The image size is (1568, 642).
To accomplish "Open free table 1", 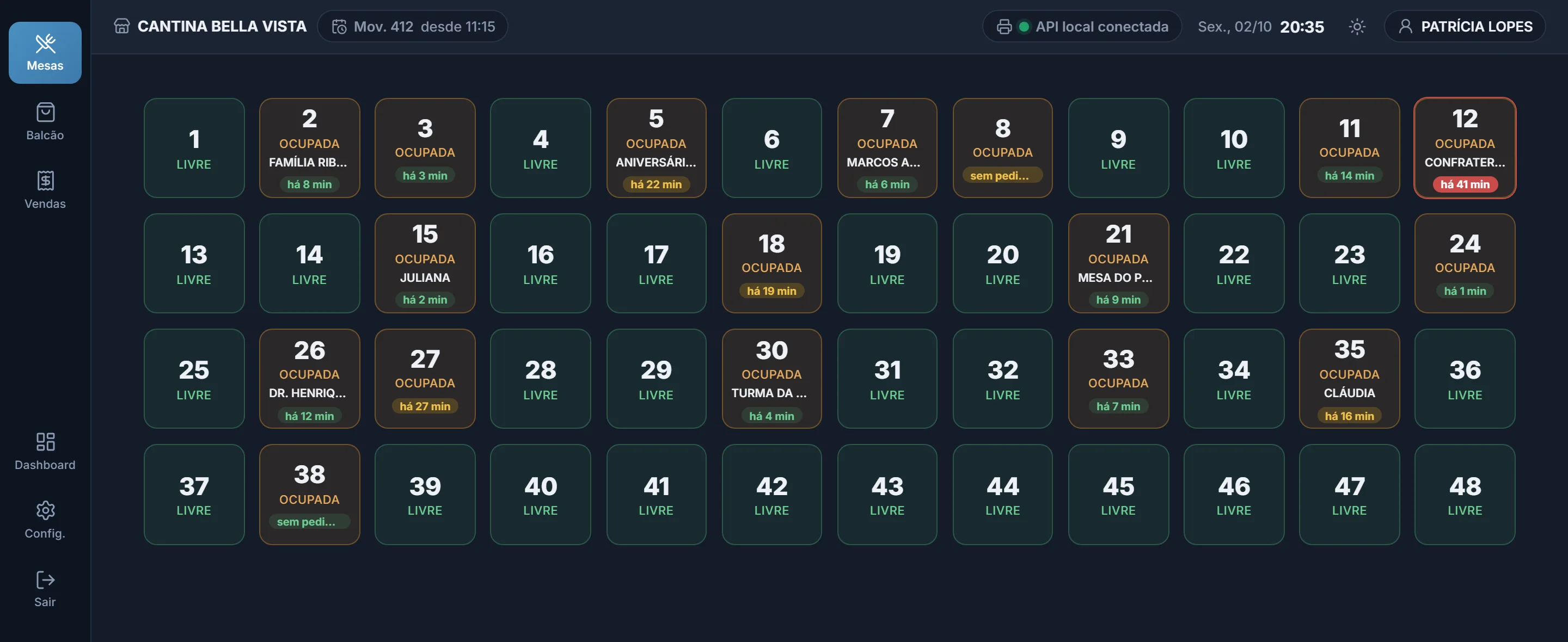I will coord(194,148).
